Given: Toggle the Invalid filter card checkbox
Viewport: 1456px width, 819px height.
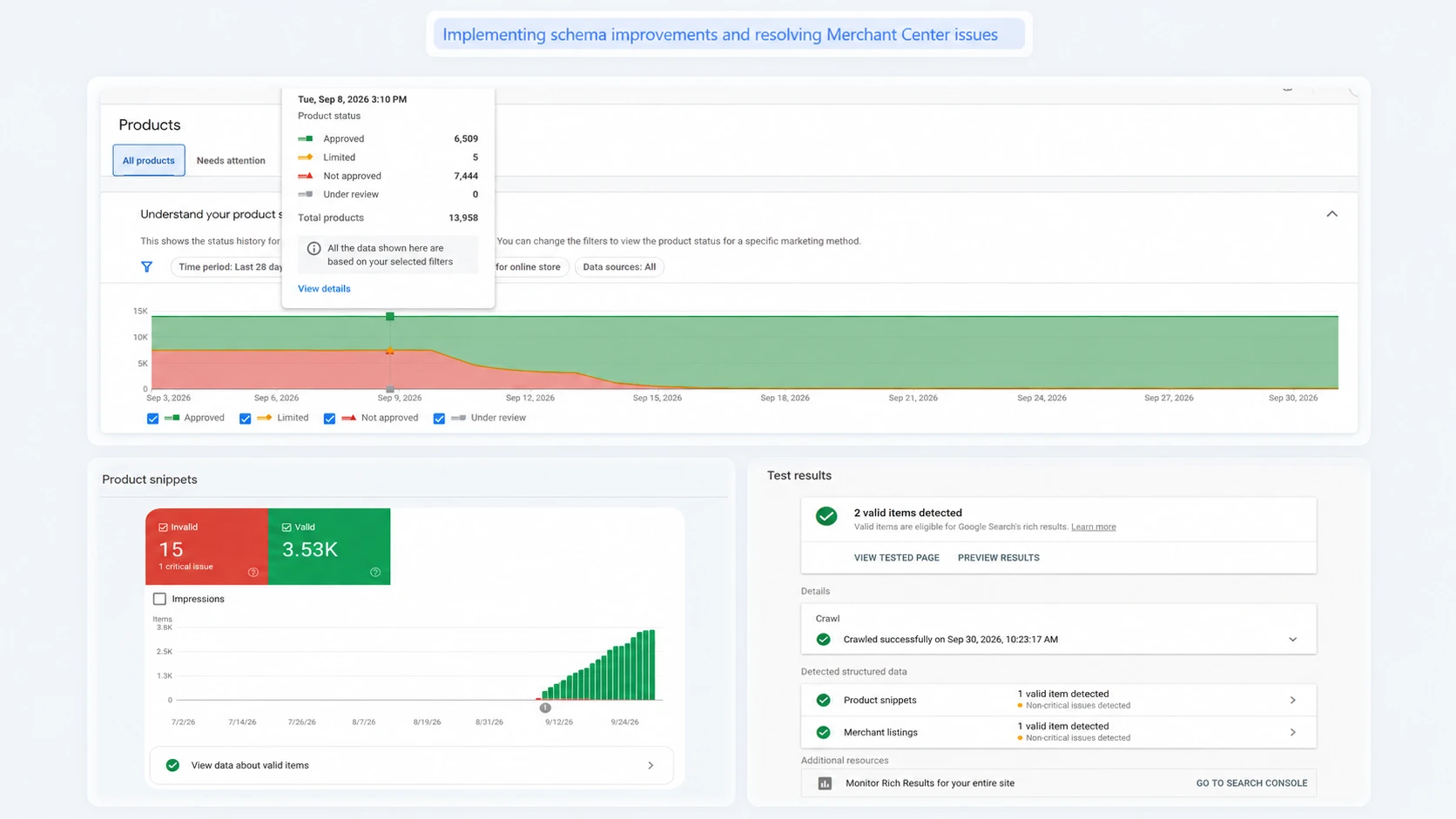Looking at the screenshot, I should pos(163,527).
